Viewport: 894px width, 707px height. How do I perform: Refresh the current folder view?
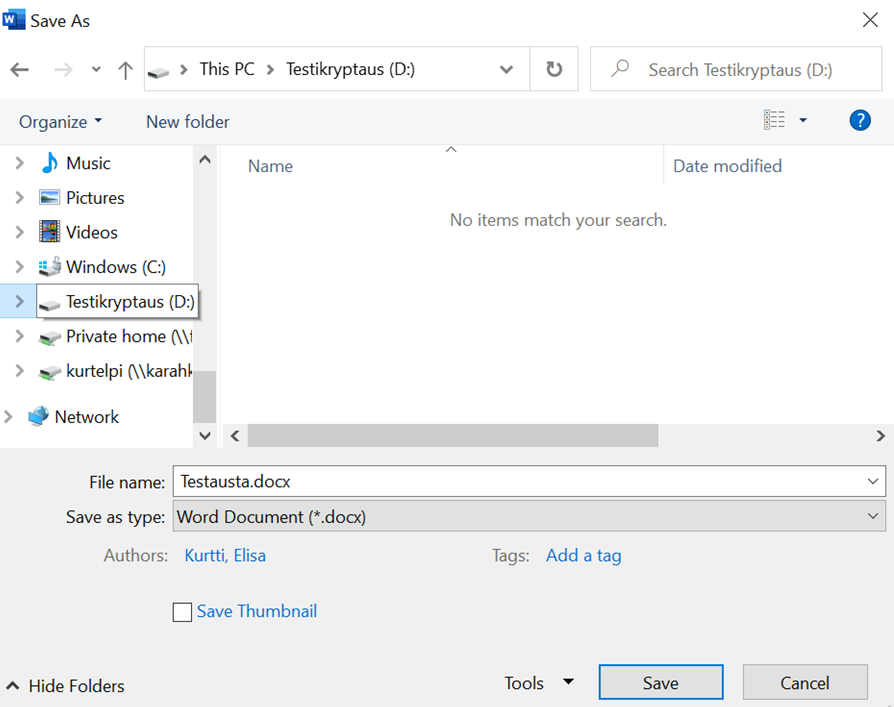tap(554, 70)
